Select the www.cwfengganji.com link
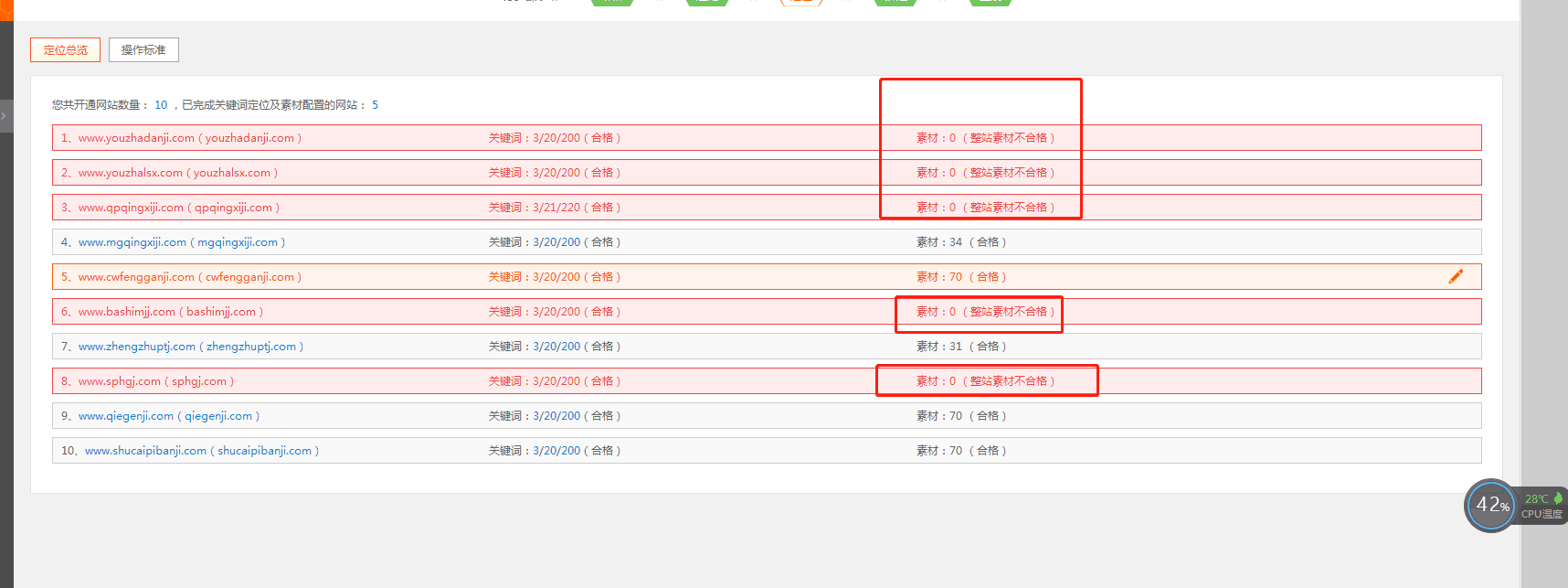Screen dimensions: 1568x588 [x=136, y=277]
